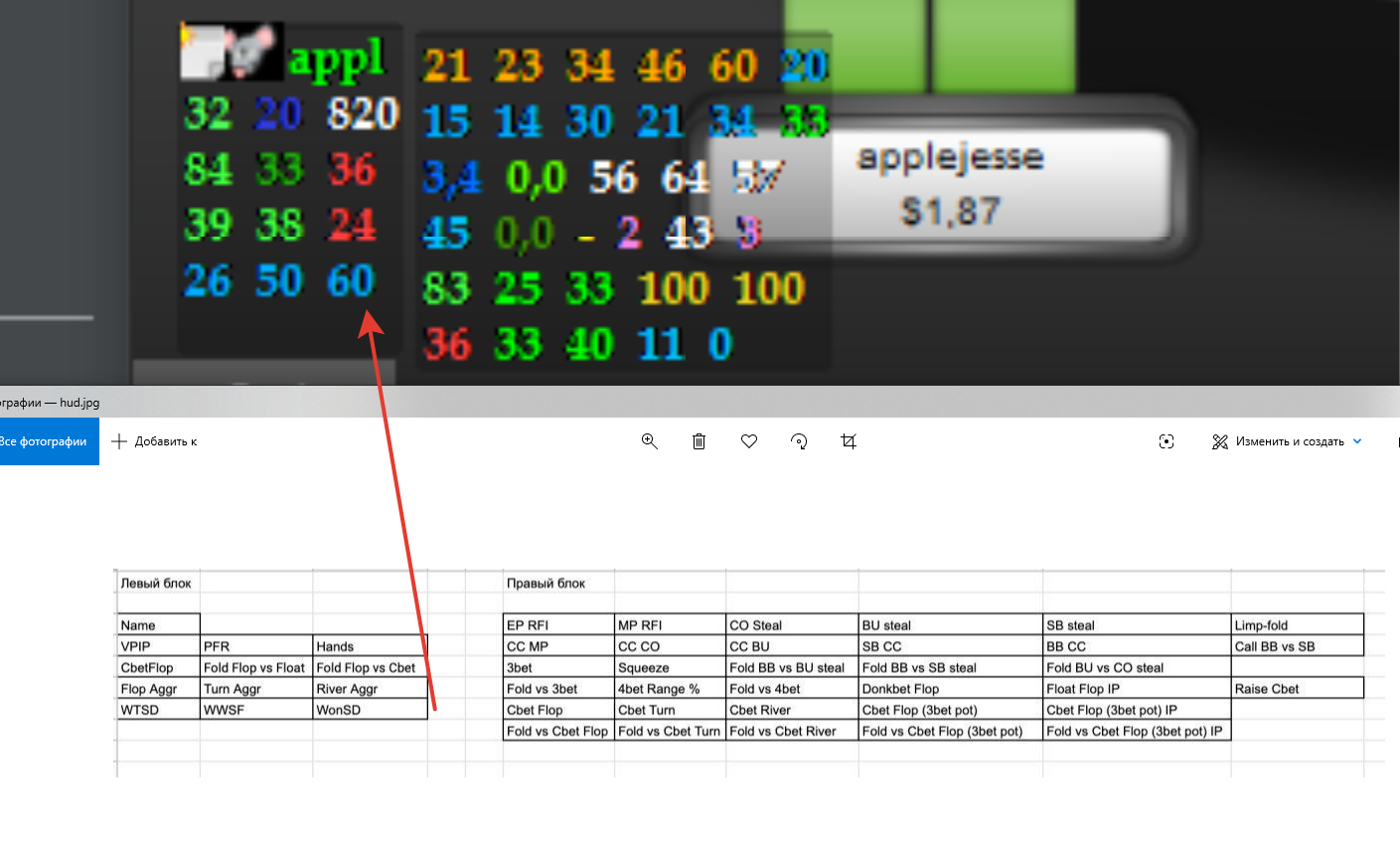Viewport: 1400px width, 856px height.
Task: Click the green 38 stat in HUD
Action: tap(280, 226)
